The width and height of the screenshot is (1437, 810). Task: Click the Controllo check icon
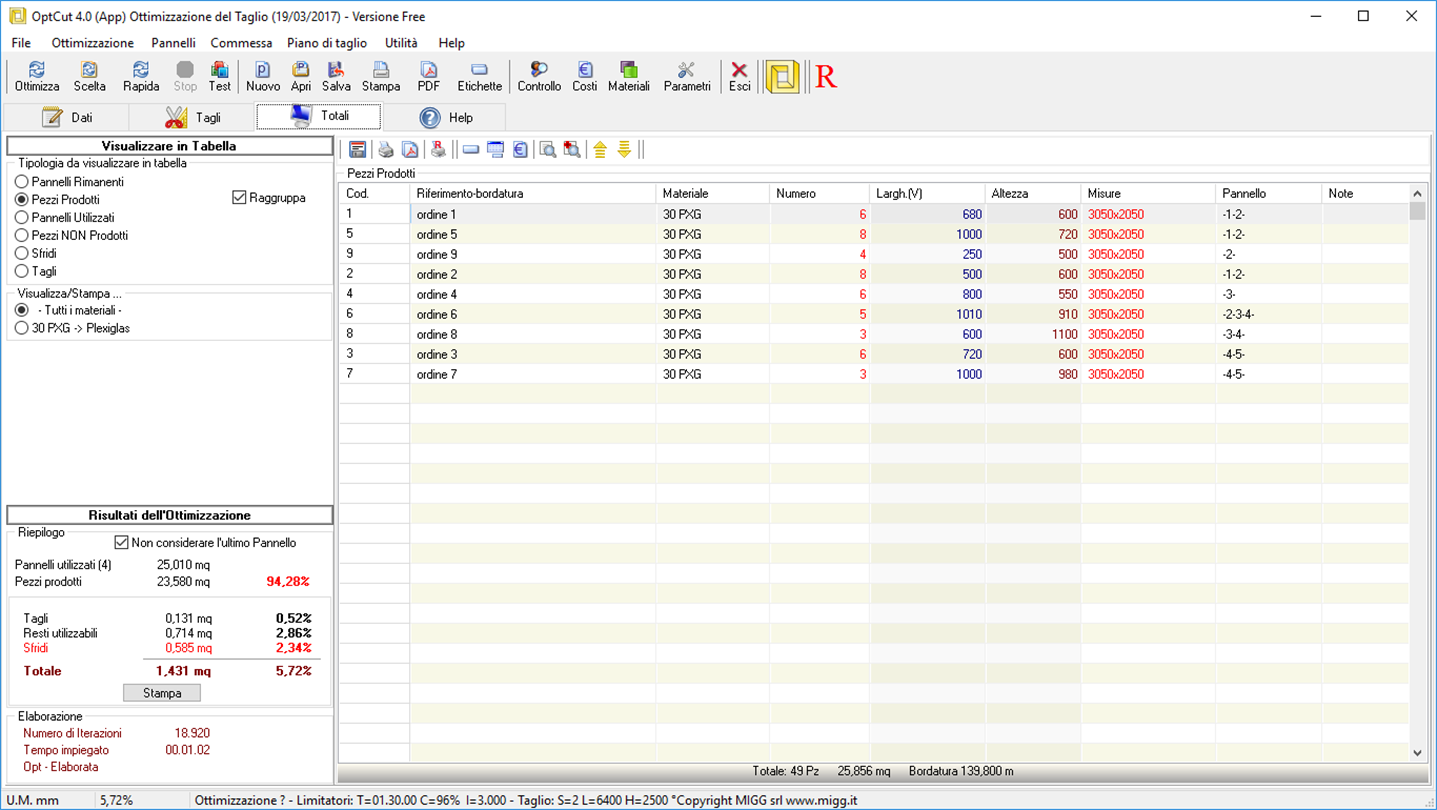point(539,76)
